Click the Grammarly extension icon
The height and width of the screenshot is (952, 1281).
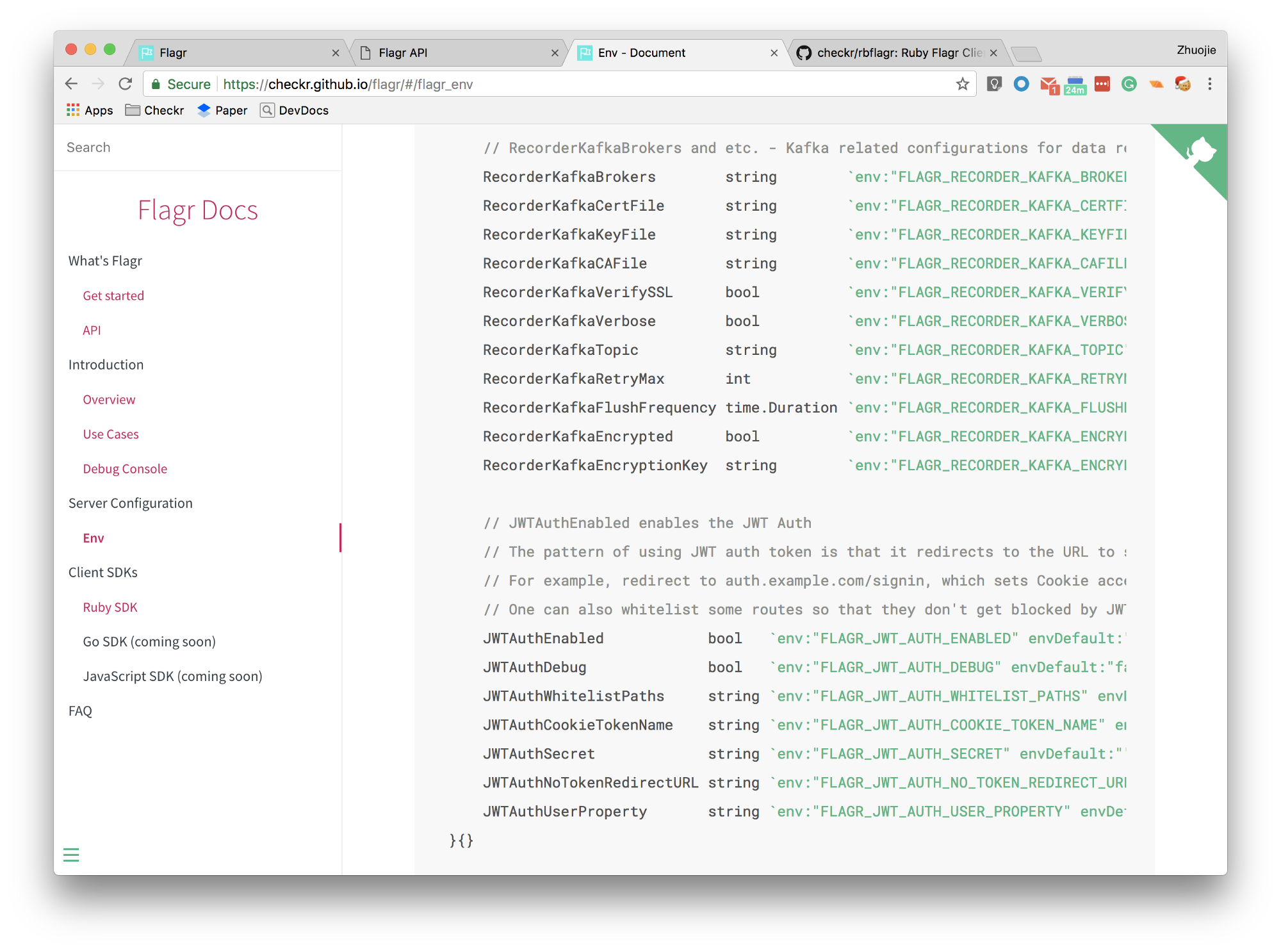(1129, 84)
